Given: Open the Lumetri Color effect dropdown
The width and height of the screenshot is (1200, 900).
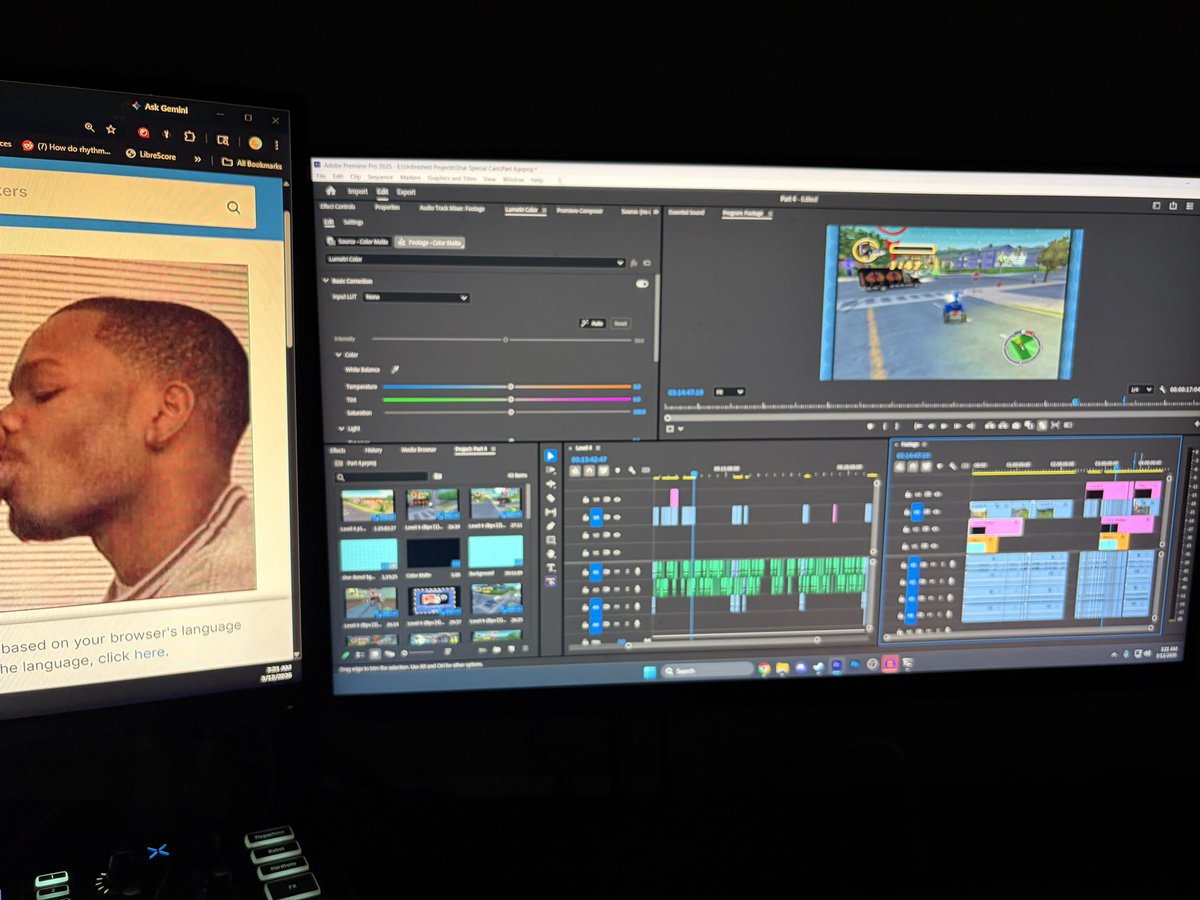Looking at the screenshot, I should pos(476,260).
